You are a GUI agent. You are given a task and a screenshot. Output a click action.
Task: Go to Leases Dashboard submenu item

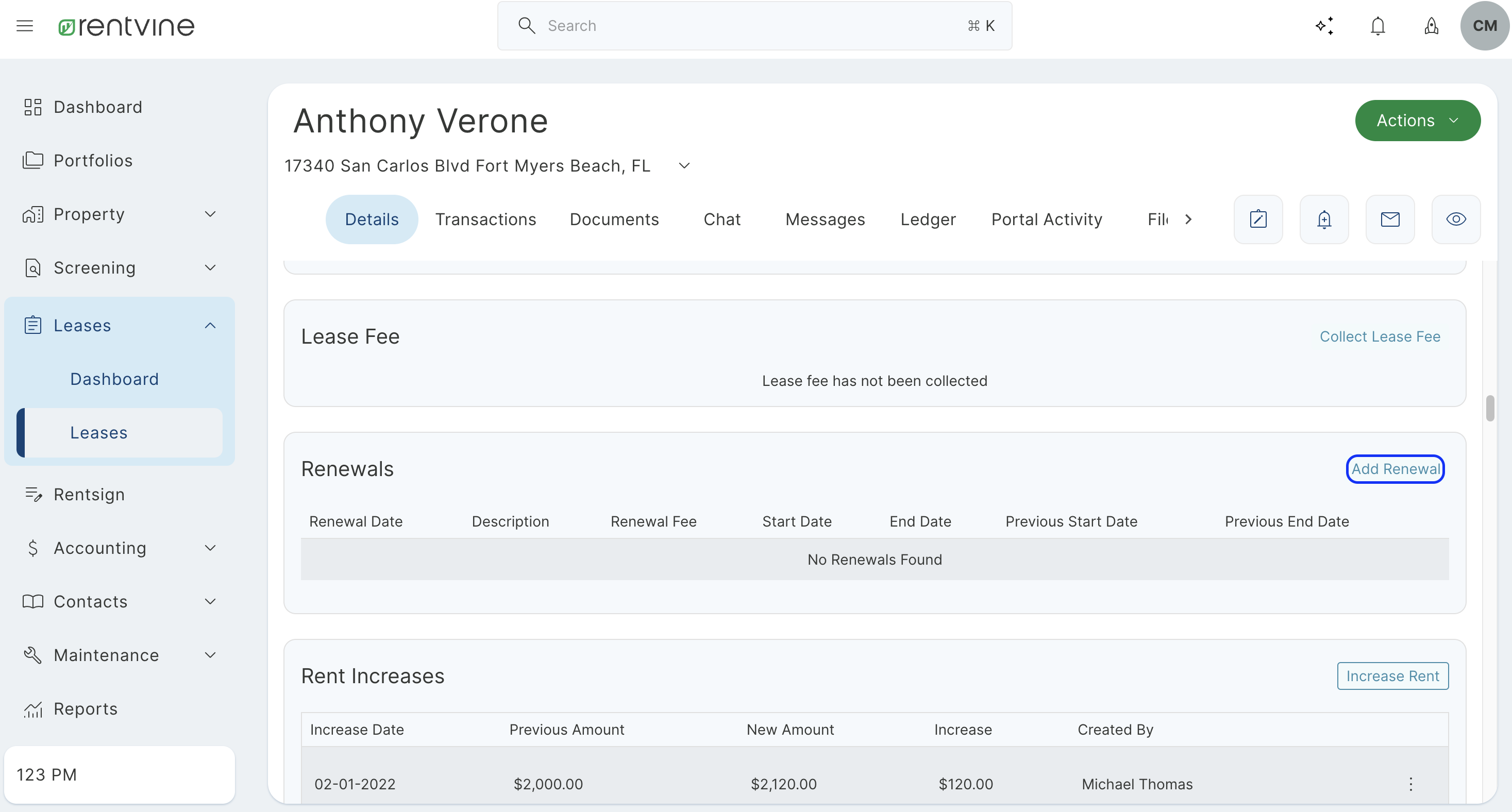click(x=114, y=379)
